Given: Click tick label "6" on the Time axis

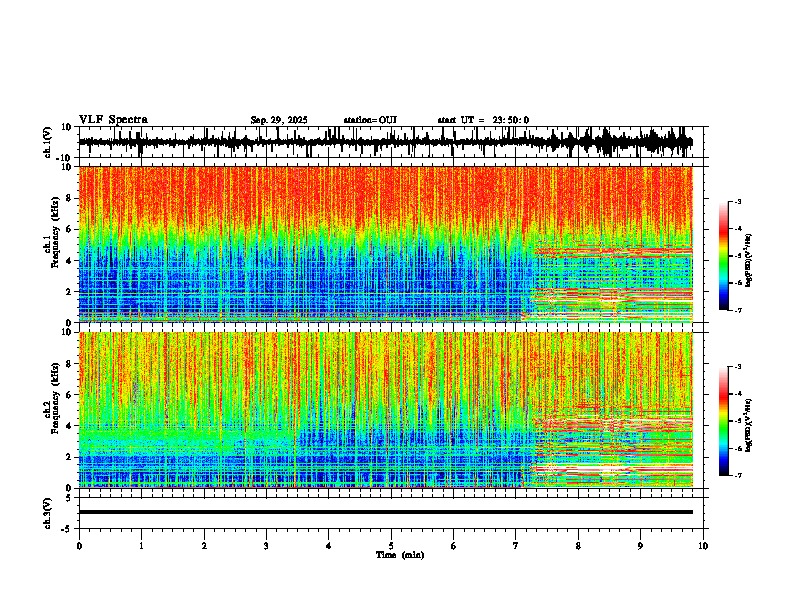Looking at the screenshot, I should pos(454,546).
